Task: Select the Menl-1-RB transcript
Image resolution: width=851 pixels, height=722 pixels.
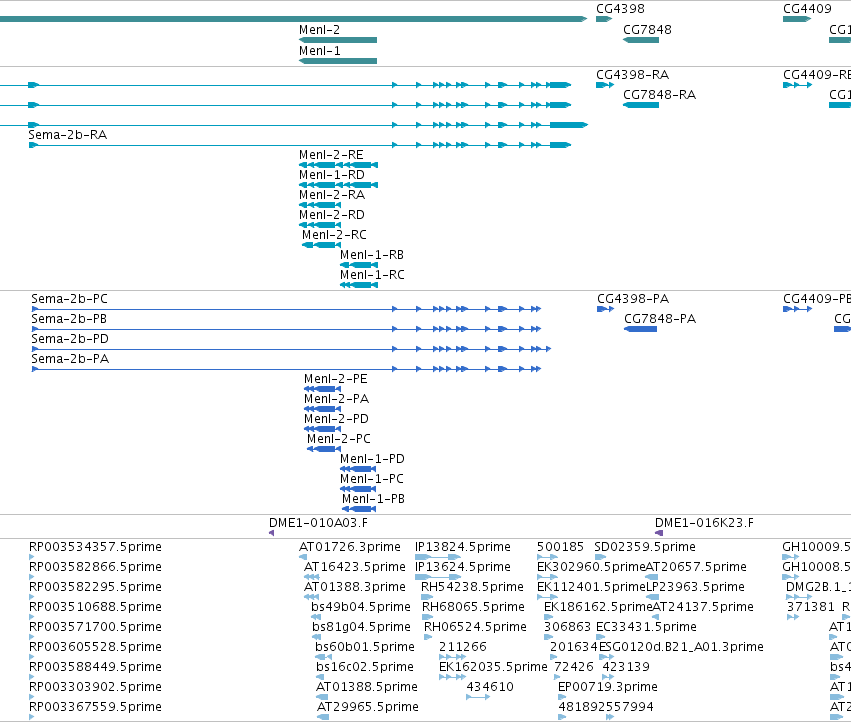Action: click(x=359, y=265)
